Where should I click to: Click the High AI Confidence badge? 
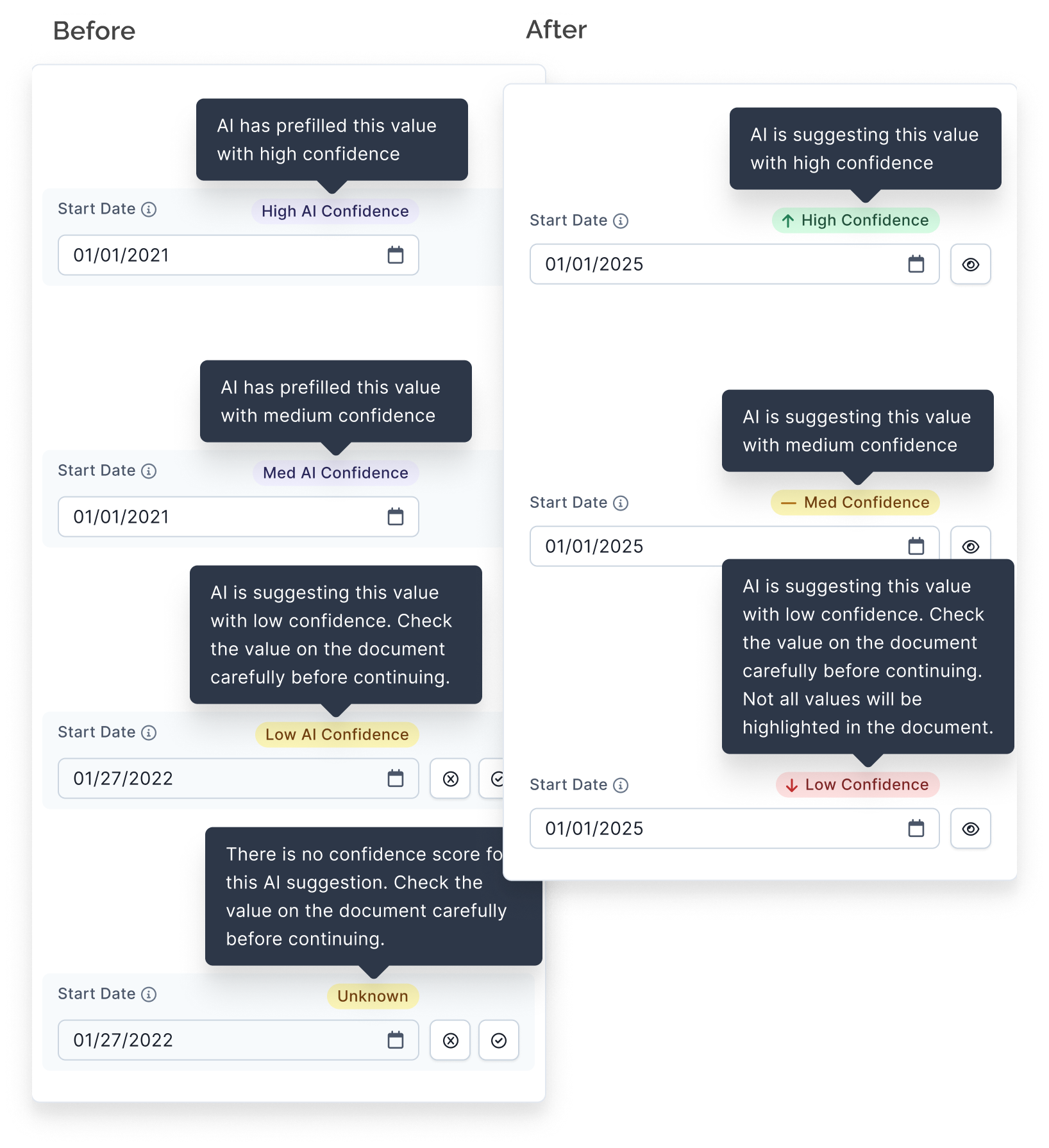[334, 210]
